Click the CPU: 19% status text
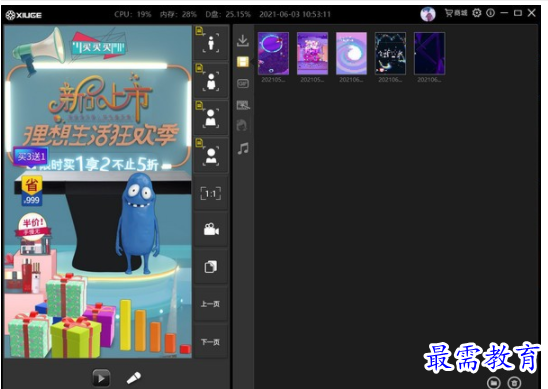Viewport: 548px width, 389px height. pyautogui.click(x=133, y=14)
